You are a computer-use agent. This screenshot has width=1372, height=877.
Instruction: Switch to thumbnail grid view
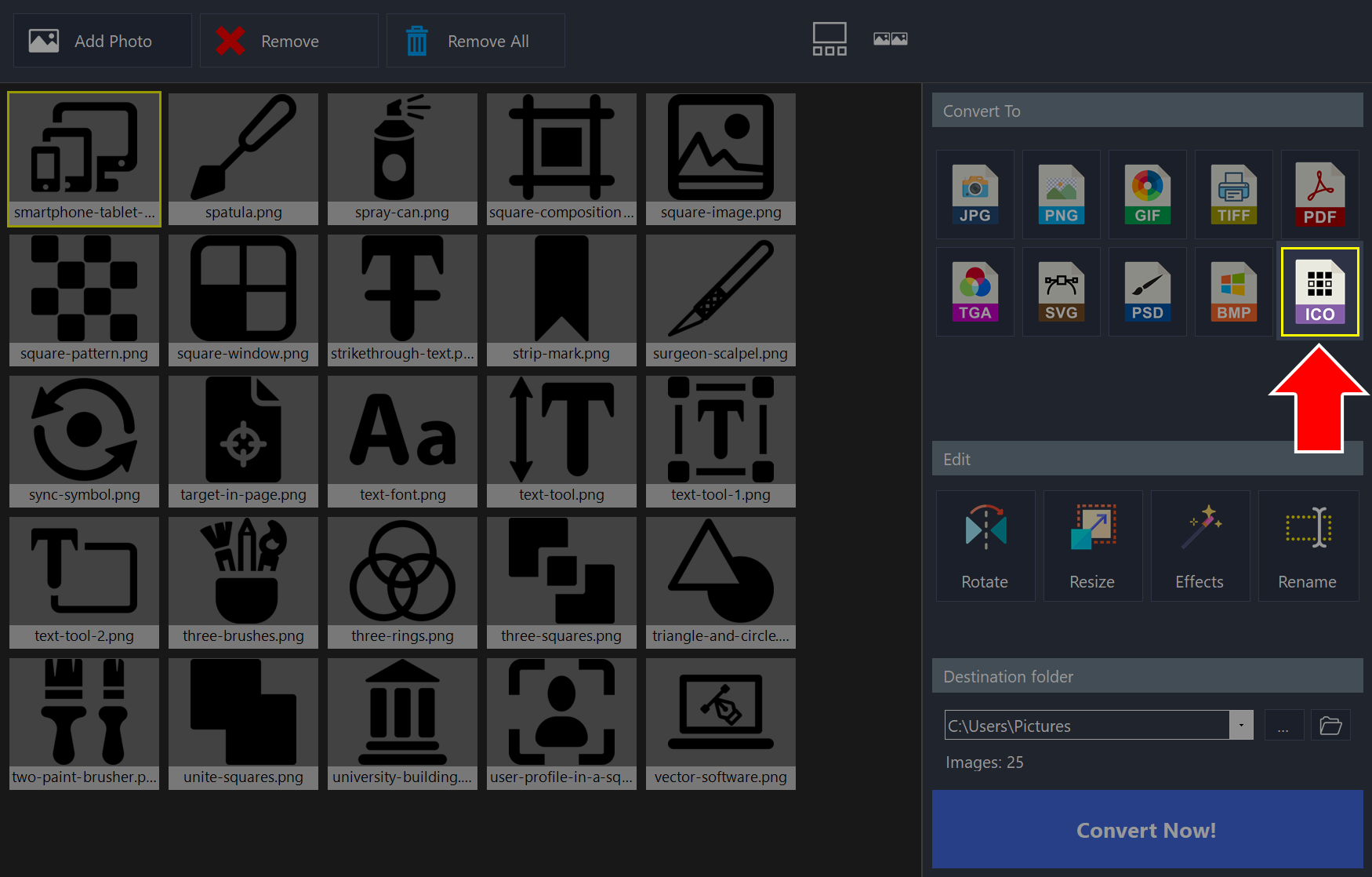[829, 39]
